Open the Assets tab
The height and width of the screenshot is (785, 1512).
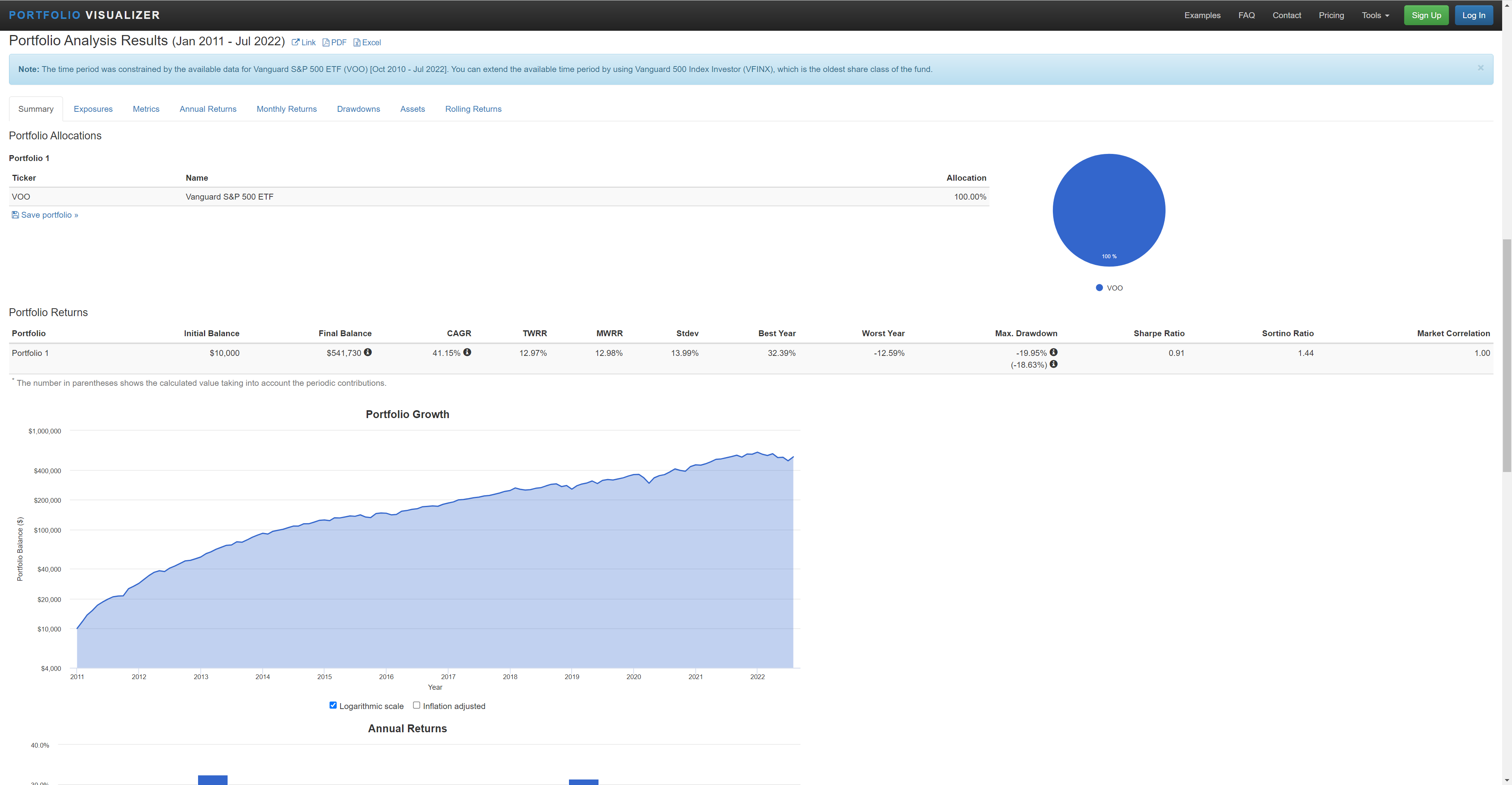click(x=413, y=109)
